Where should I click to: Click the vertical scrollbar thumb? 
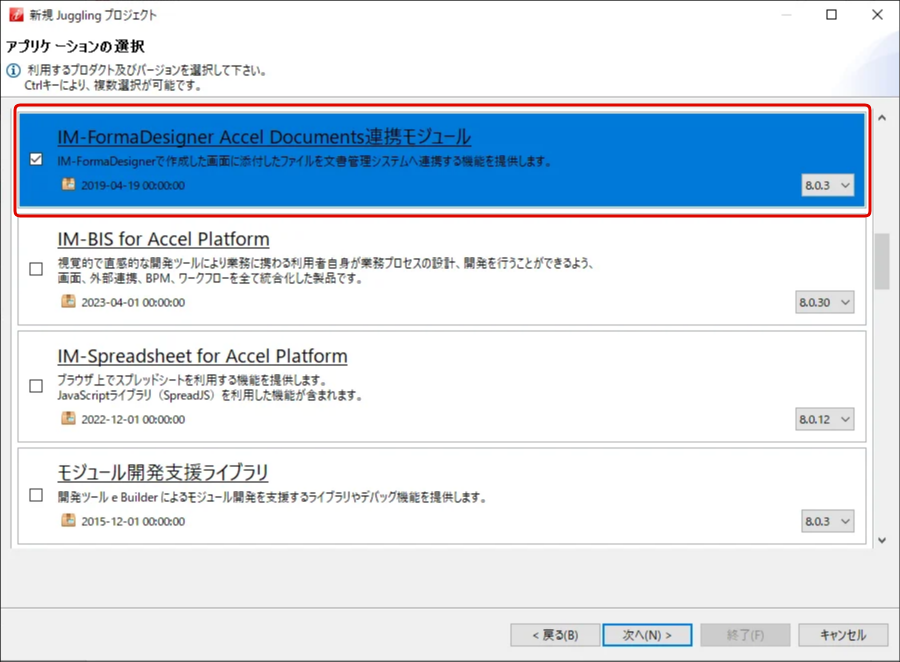point(882,261)
